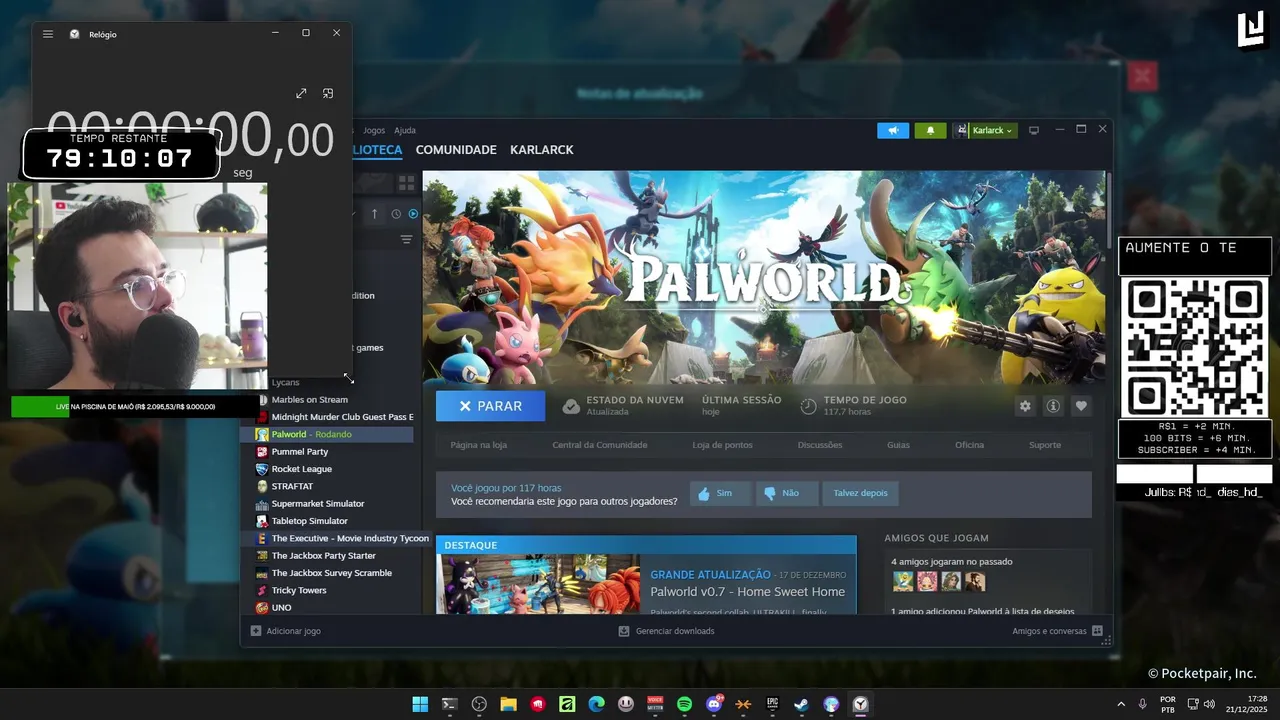Open OBS Studio from taskbar
The width and height of the screenshot is (1280, 720).
click(x=479, y=704)
